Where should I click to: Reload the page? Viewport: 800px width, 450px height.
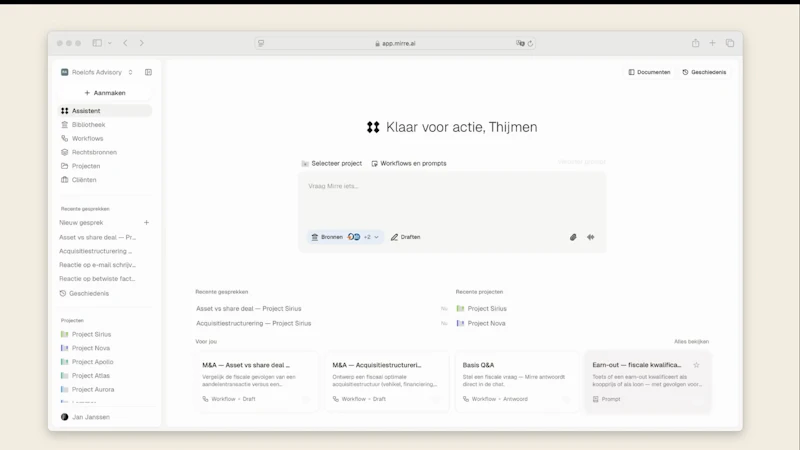pyautogui.click(x=530, y=43)
